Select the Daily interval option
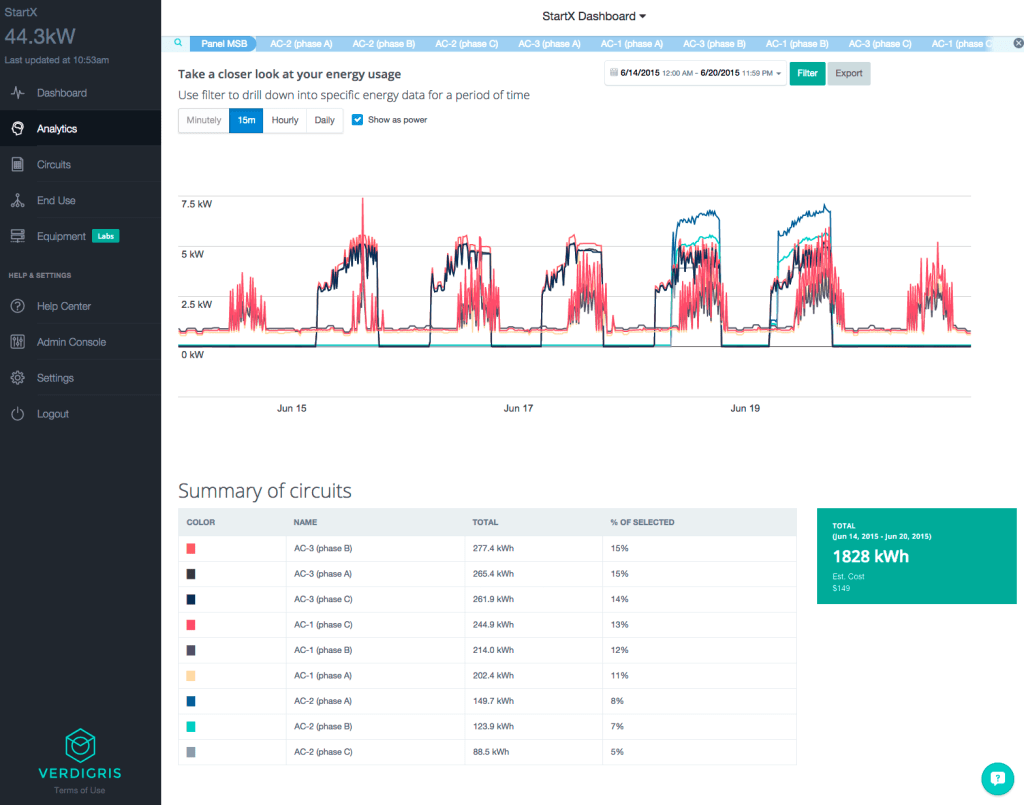Viewport: 1024px width, 805px height. (325, 121)
